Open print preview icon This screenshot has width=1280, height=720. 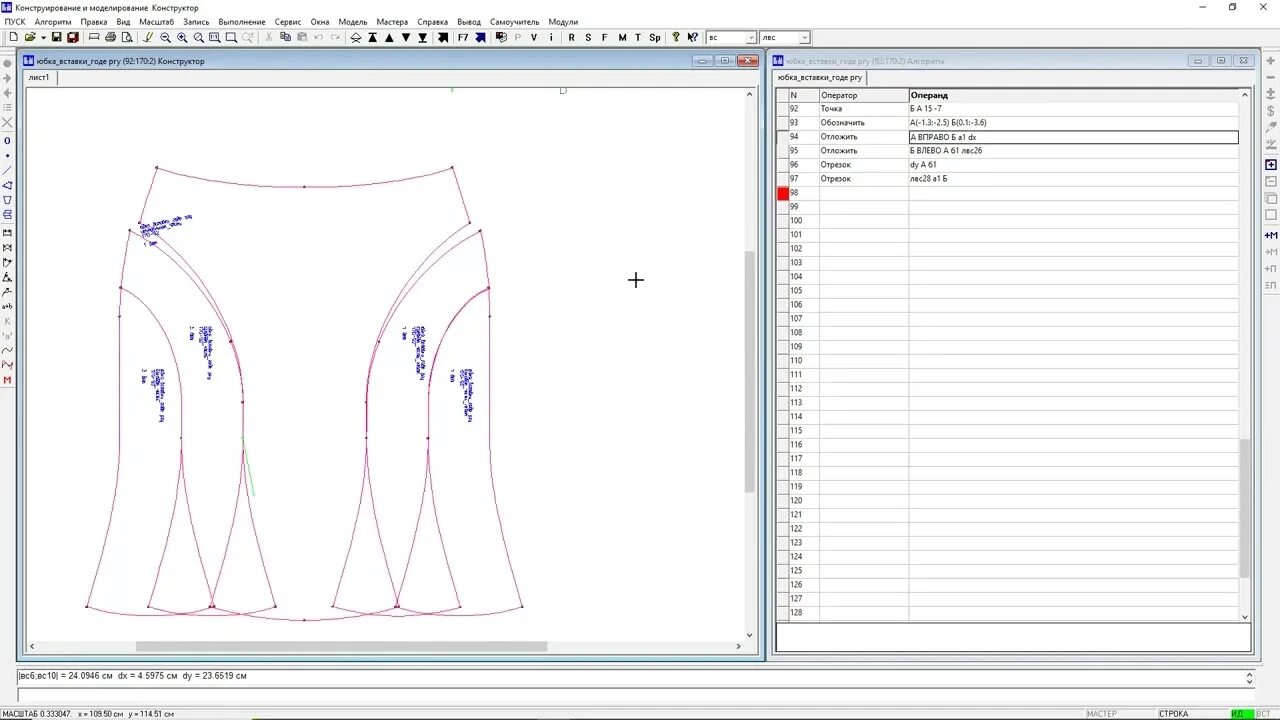point(126,37)
